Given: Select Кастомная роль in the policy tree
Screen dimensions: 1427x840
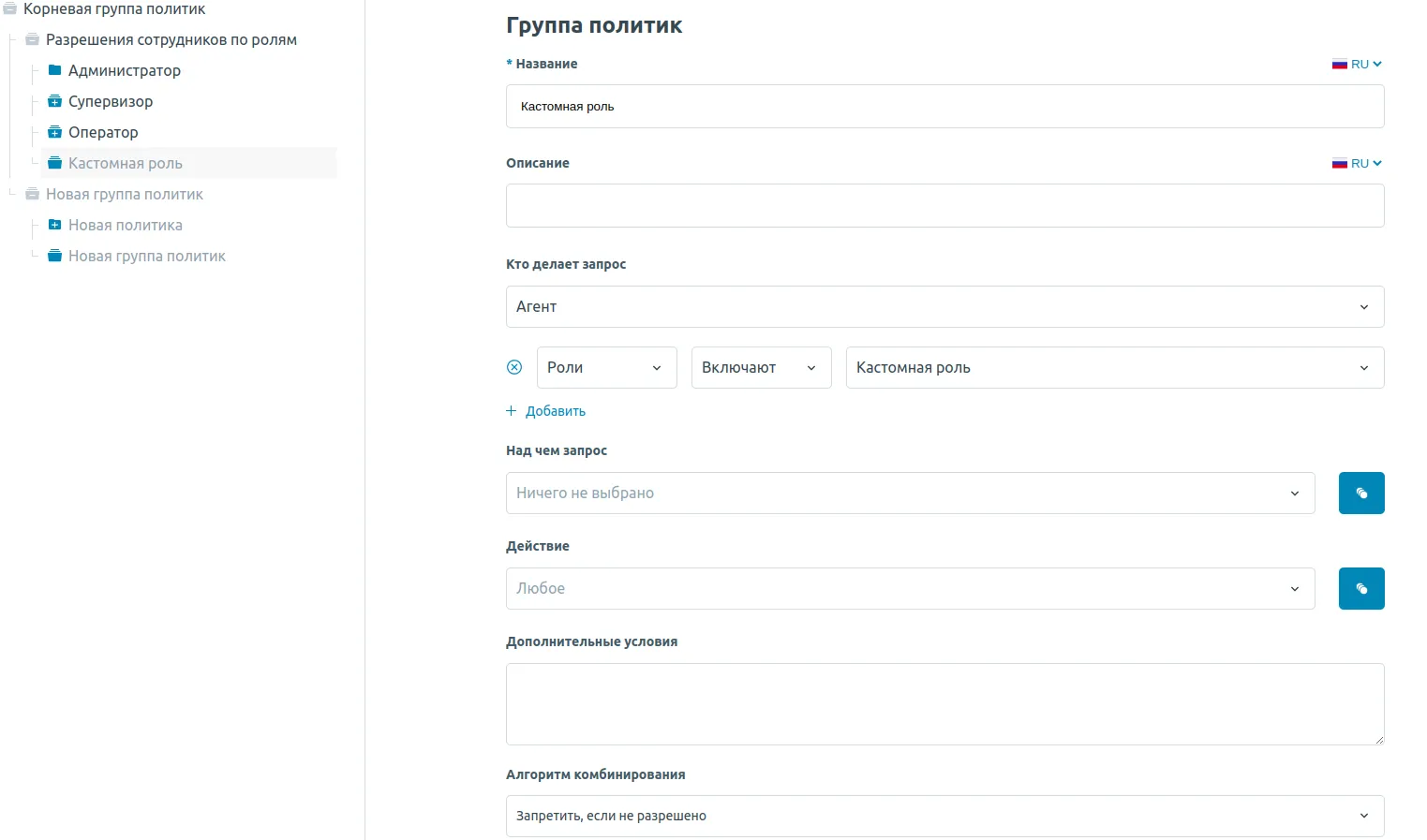Looking at the screenshot, I should click(125, 163).
